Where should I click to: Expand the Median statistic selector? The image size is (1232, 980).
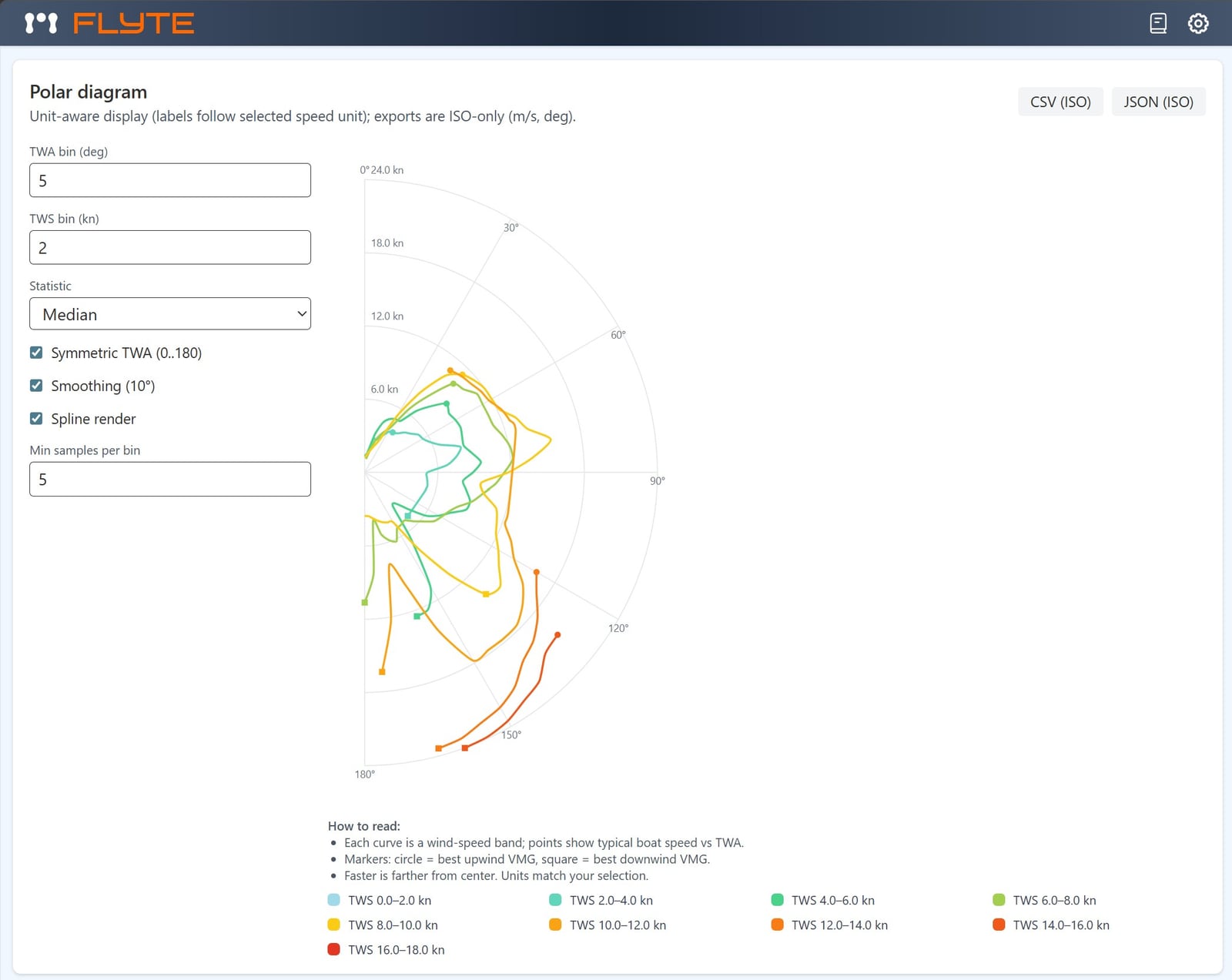169,314
